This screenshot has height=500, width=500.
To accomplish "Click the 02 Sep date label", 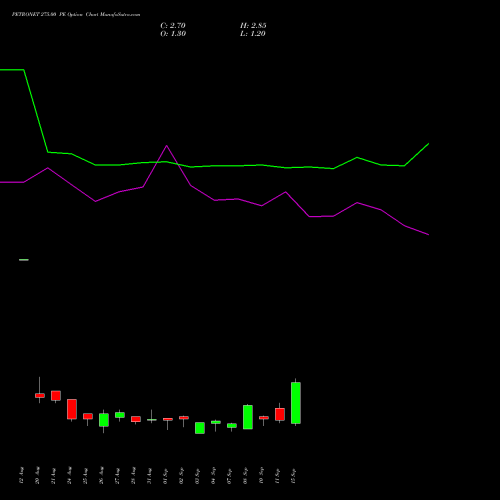I will coord(181,475).
